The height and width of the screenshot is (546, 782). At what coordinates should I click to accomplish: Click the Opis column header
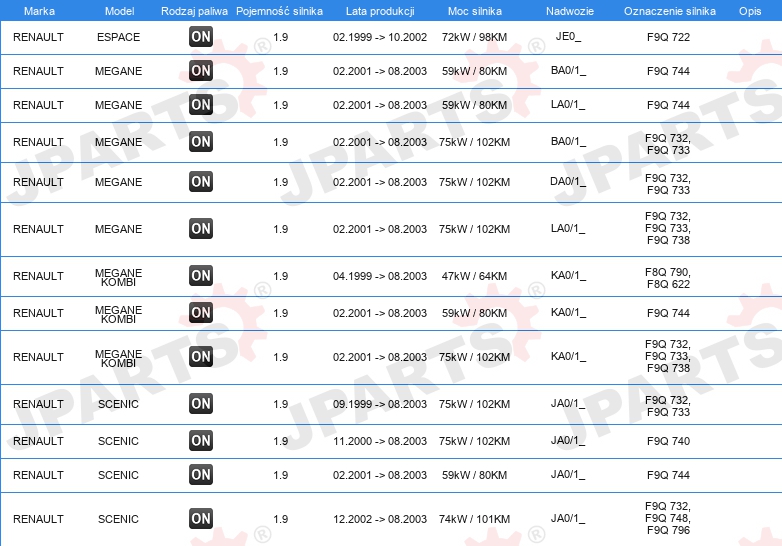750,11
